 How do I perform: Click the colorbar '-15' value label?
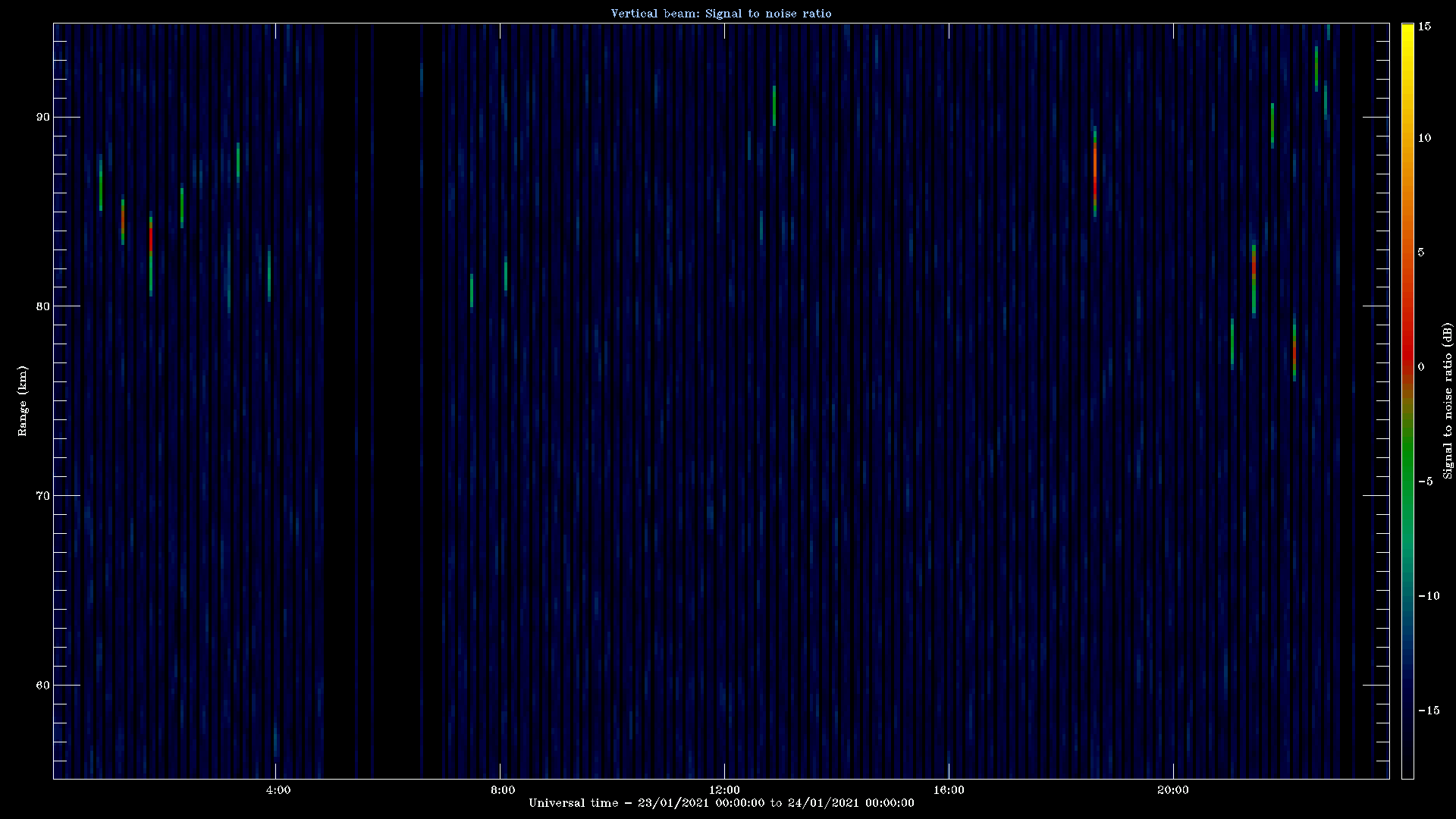[x=1429, y=711]
